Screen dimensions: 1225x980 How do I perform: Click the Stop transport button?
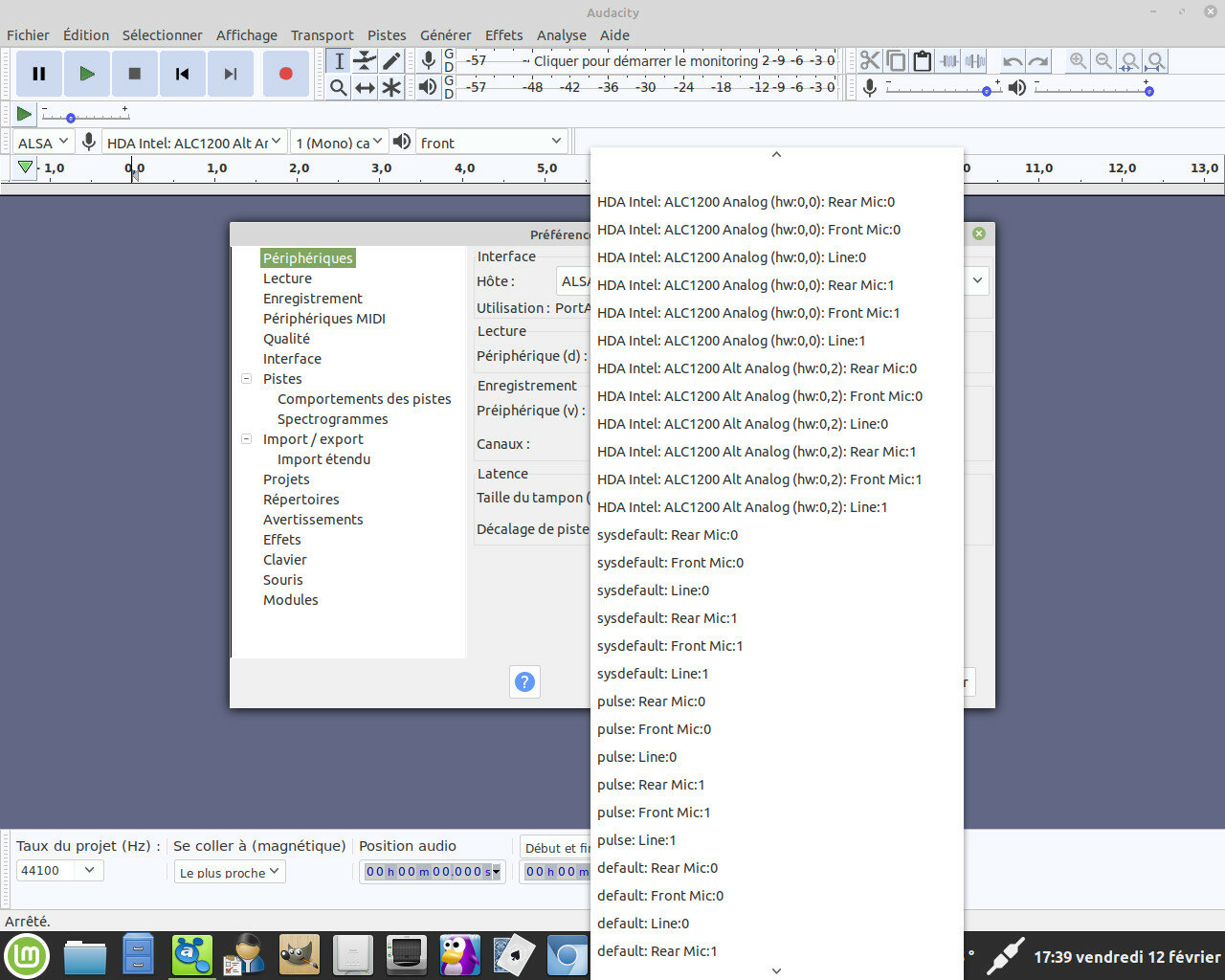pos(135,74)
